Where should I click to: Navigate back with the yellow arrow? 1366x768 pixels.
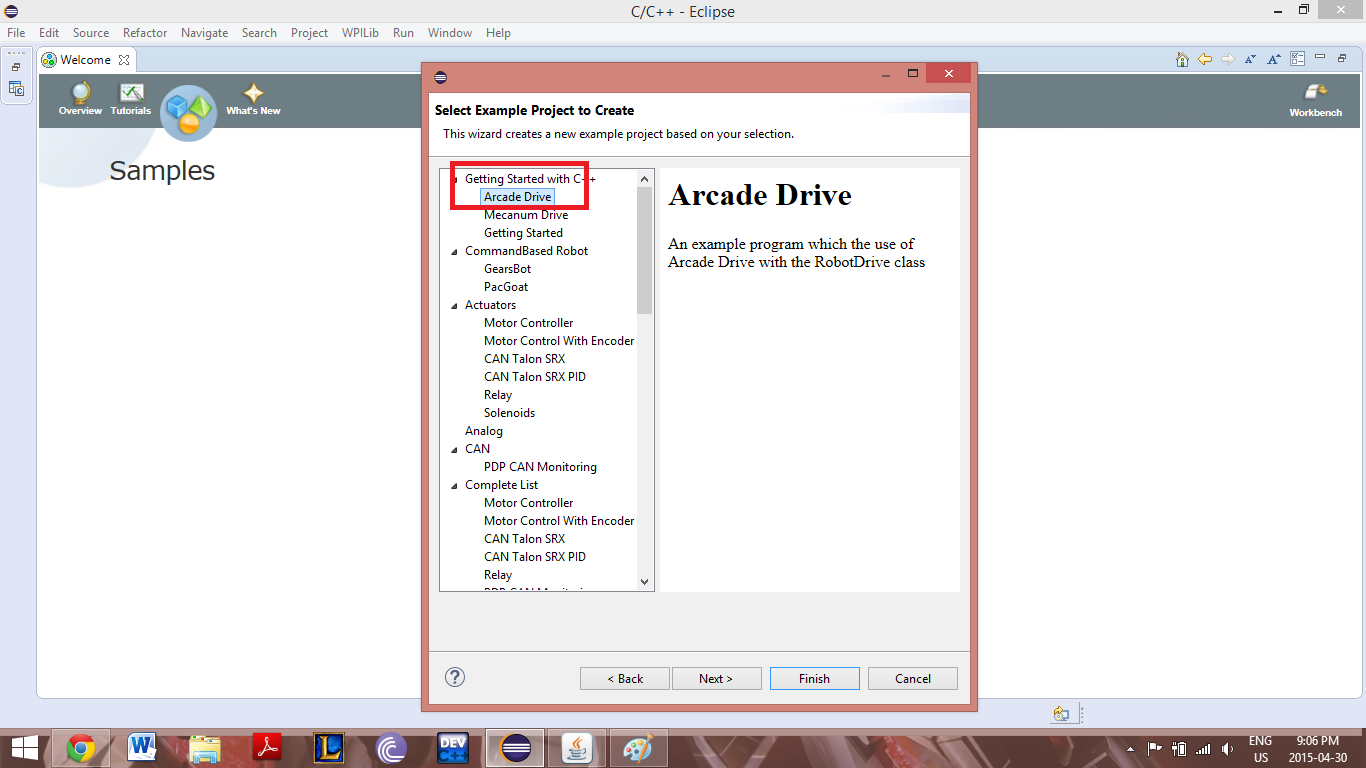[x=1205, y=59]
